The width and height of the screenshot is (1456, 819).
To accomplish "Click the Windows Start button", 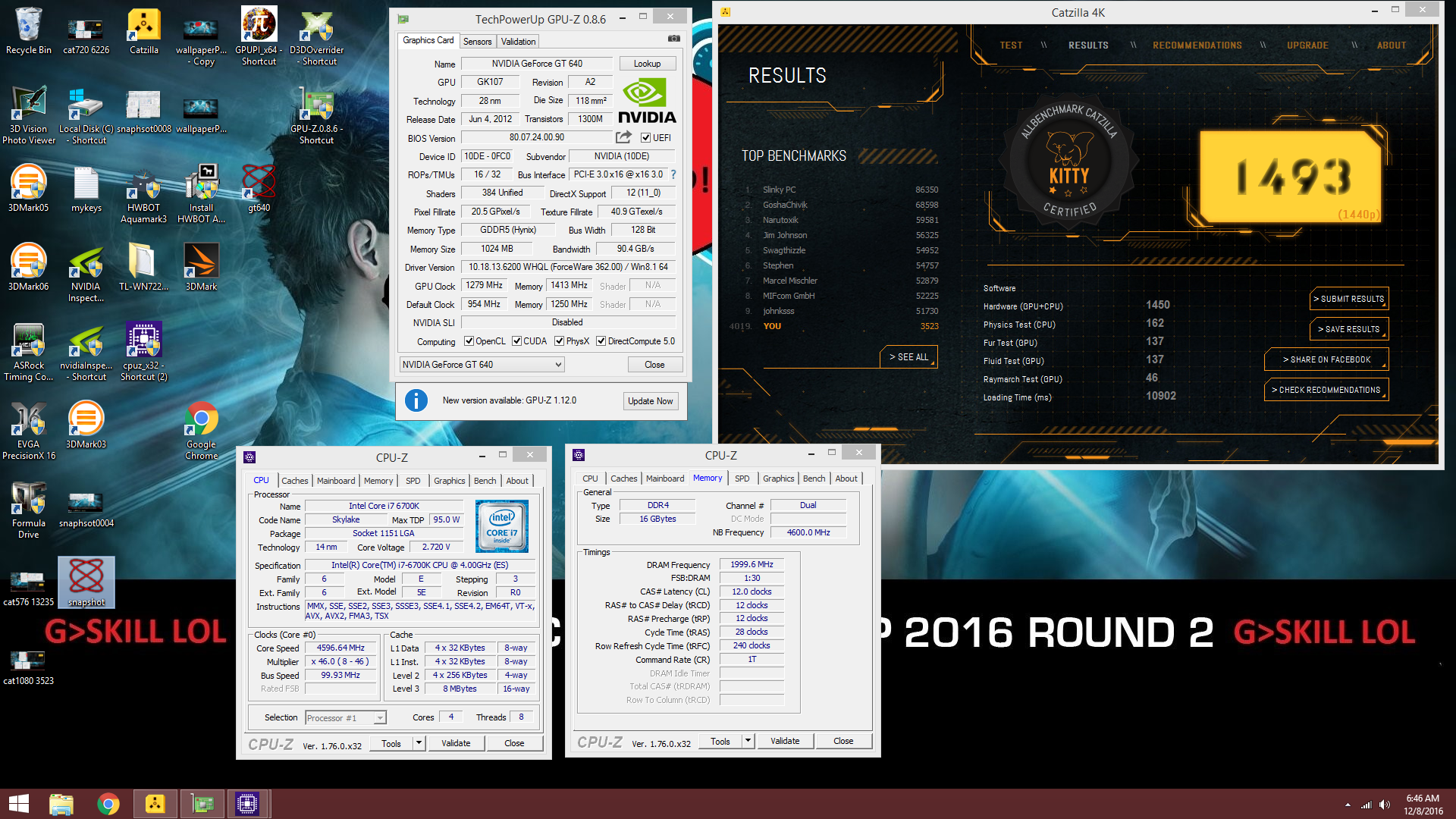I will (18, 804).
